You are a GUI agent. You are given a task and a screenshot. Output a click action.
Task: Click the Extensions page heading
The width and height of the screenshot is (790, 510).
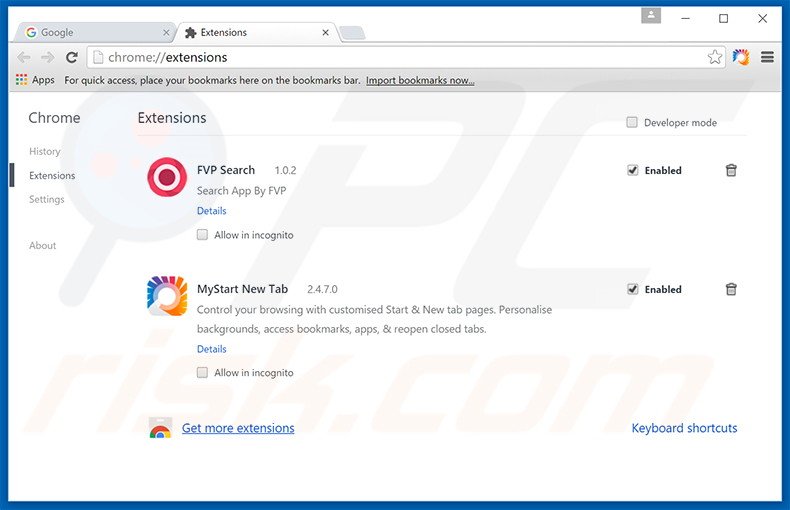pos(172,118)
